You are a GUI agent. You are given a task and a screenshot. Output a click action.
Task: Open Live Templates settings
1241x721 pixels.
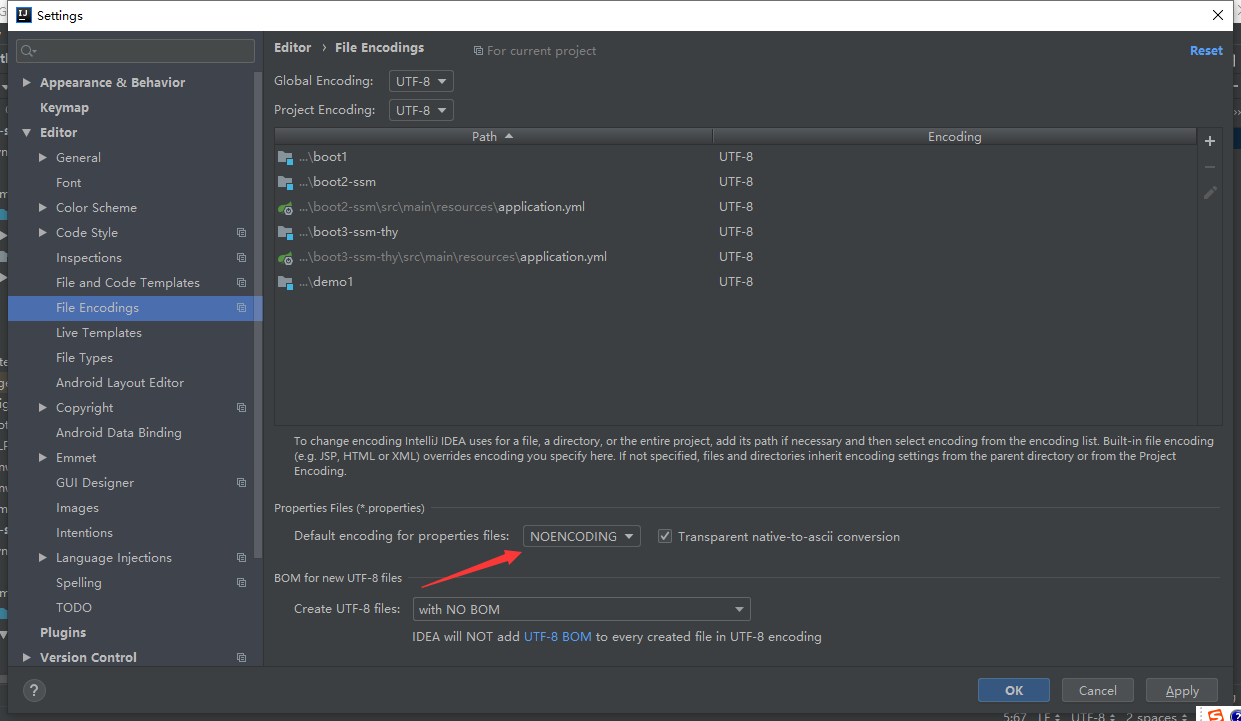point(99,332)
